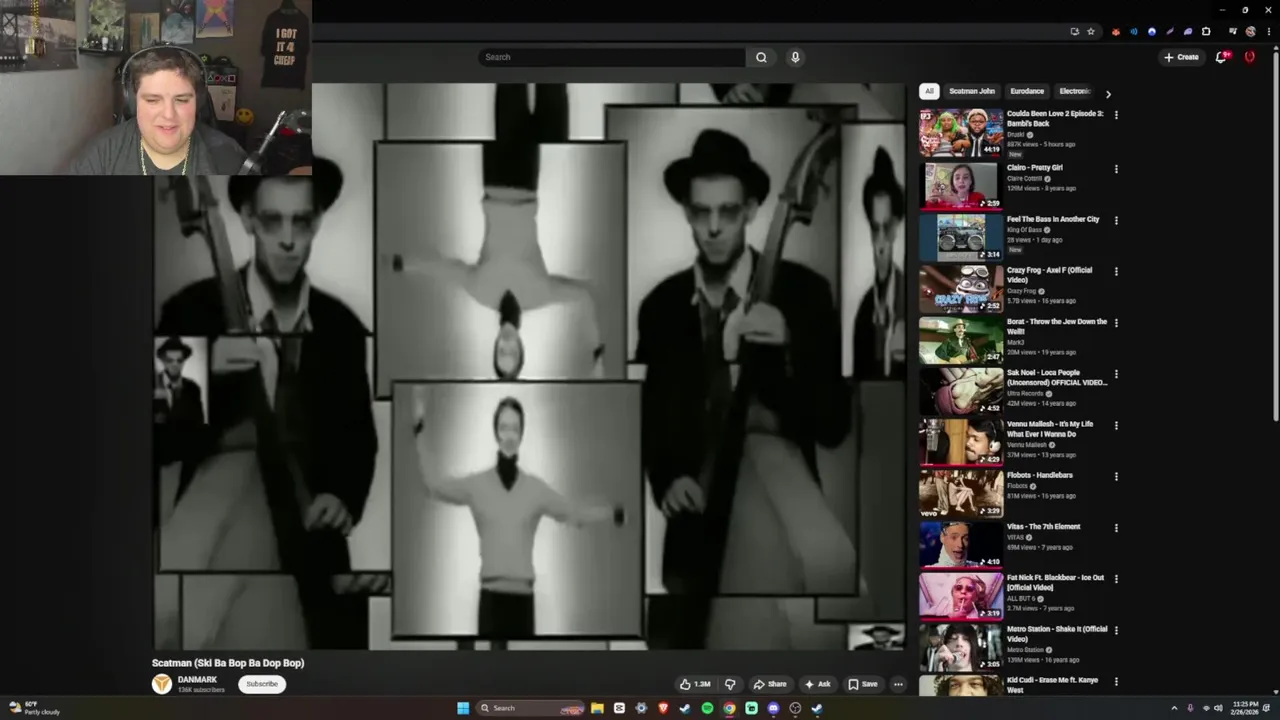Open Crazy Frog - Axel F video title
This screenshot has height=720, width=1280.
tap(1049, 275)
